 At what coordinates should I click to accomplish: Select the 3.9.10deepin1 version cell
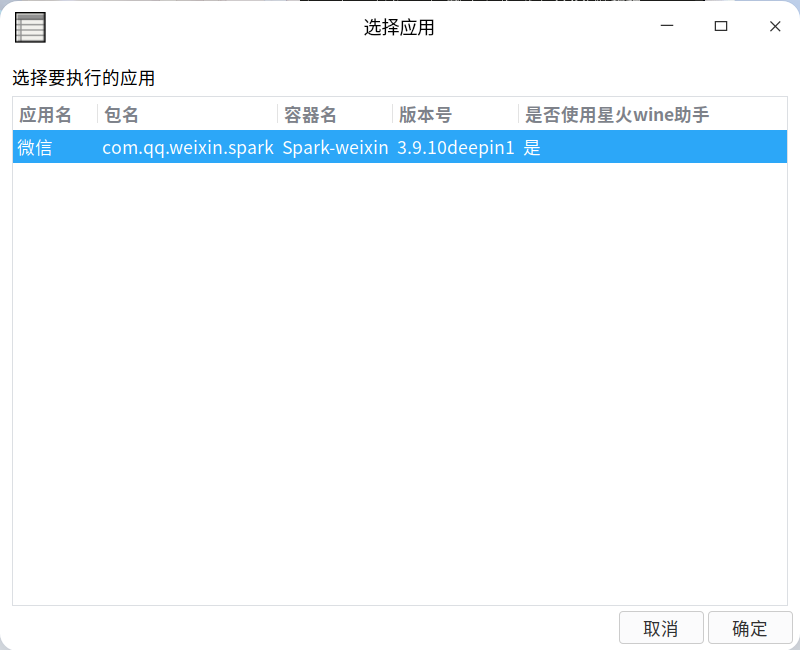point(456,147)
